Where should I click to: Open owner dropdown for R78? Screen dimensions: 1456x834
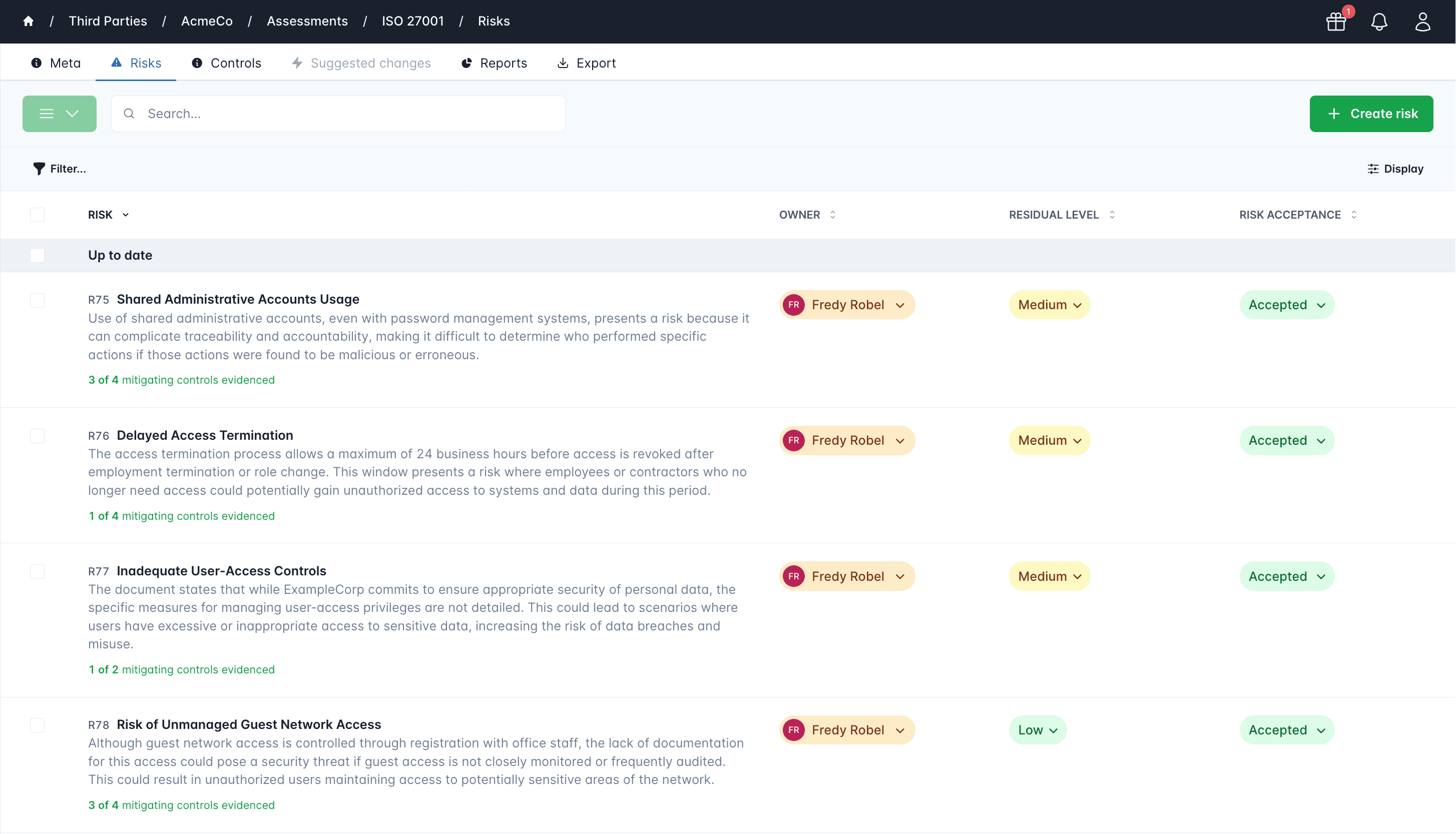847,730
